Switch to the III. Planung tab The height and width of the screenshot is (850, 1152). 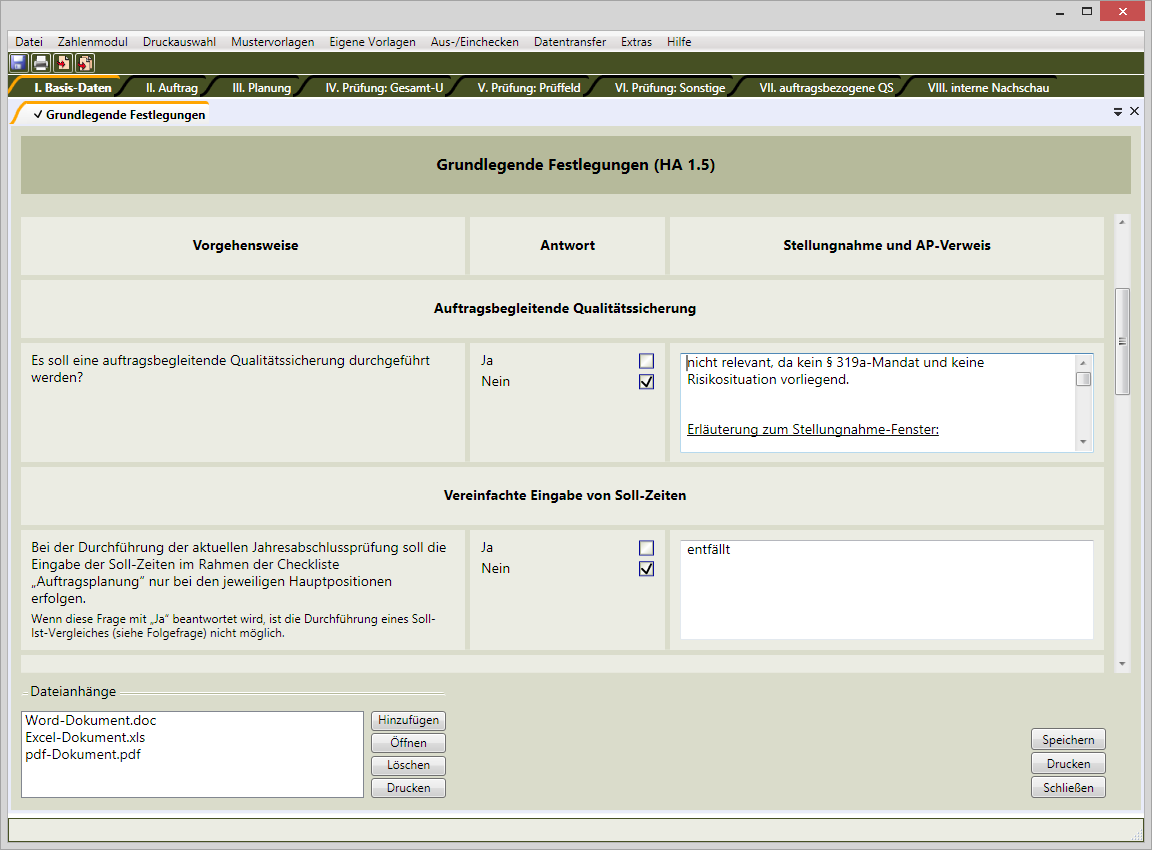tap(261, 88)
